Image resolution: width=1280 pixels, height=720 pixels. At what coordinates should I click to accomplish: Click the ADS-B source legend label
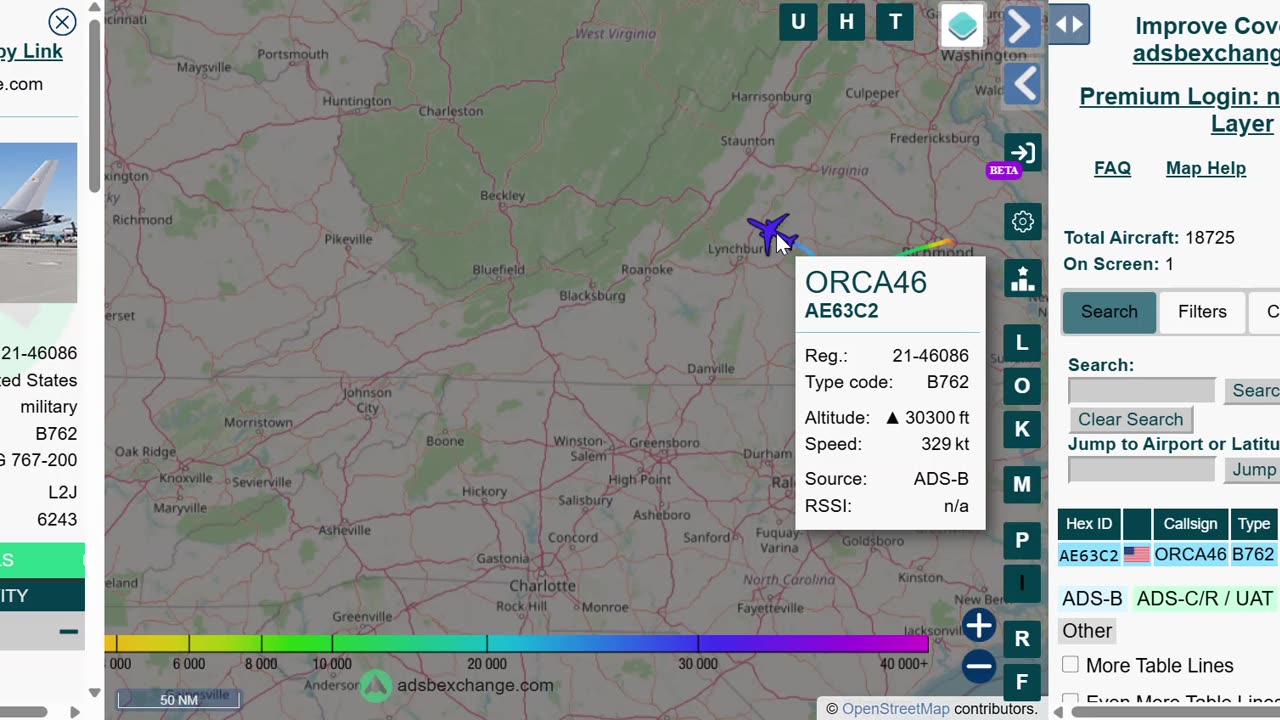[x=1092, y=599]
